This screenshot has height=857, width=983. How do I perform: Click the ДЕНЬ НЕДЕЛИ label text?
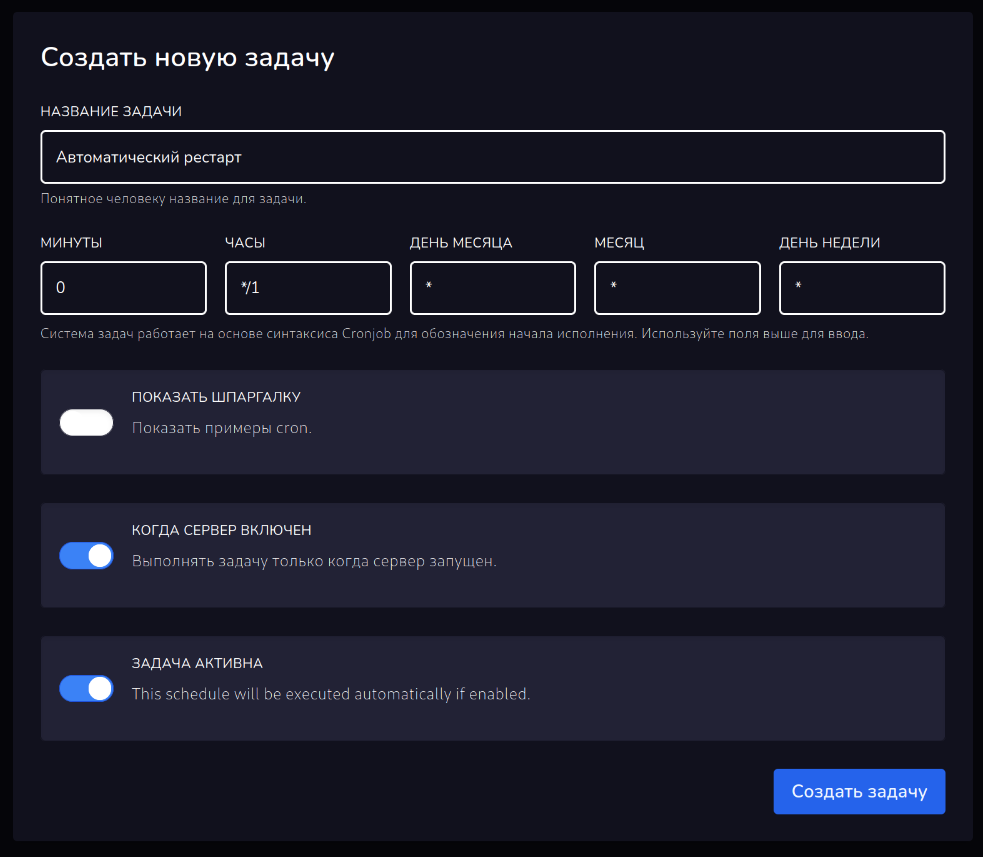point(829,243)
